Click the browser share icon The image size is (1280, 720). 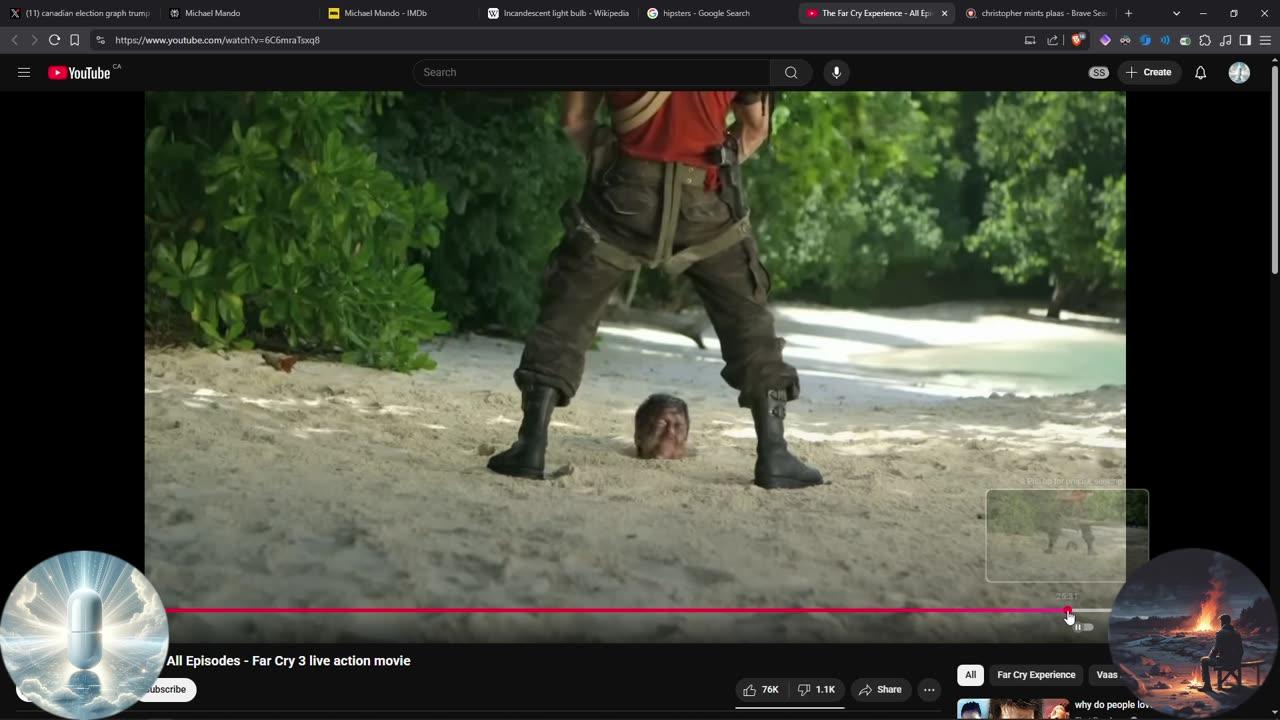coord(1052,40)
